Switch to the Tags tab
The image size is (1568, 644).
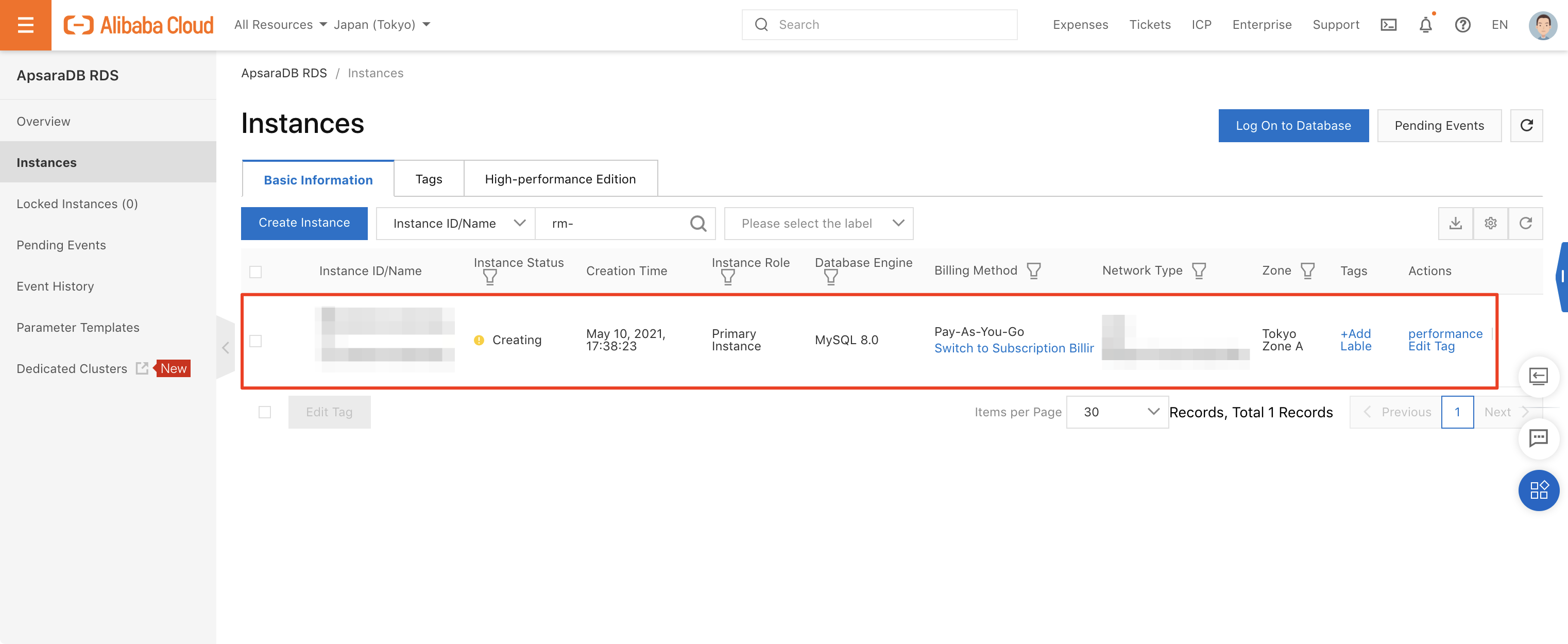[x=429, y=179]
